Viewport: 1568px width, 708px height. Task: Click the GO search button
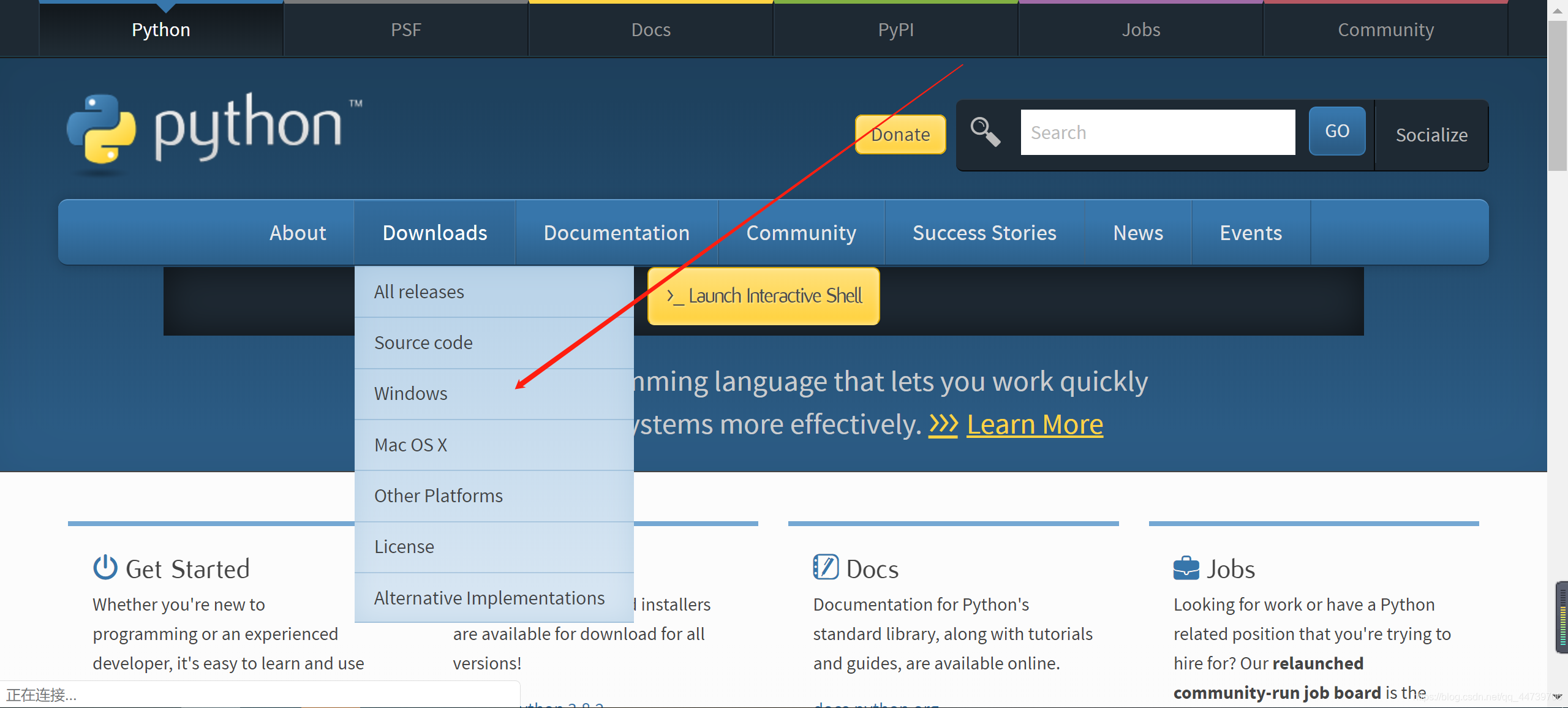(1337, 131)
